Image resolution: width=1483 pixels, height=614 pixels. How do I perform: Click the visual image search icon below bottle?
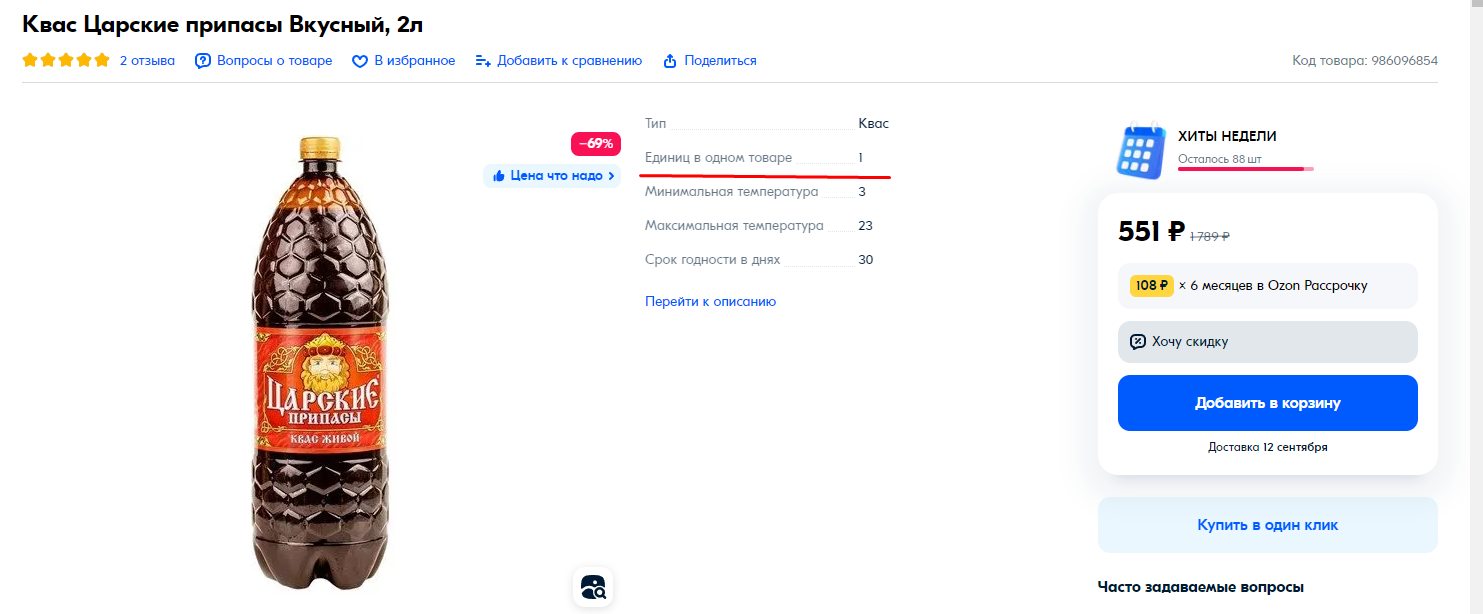coord(593,587)
